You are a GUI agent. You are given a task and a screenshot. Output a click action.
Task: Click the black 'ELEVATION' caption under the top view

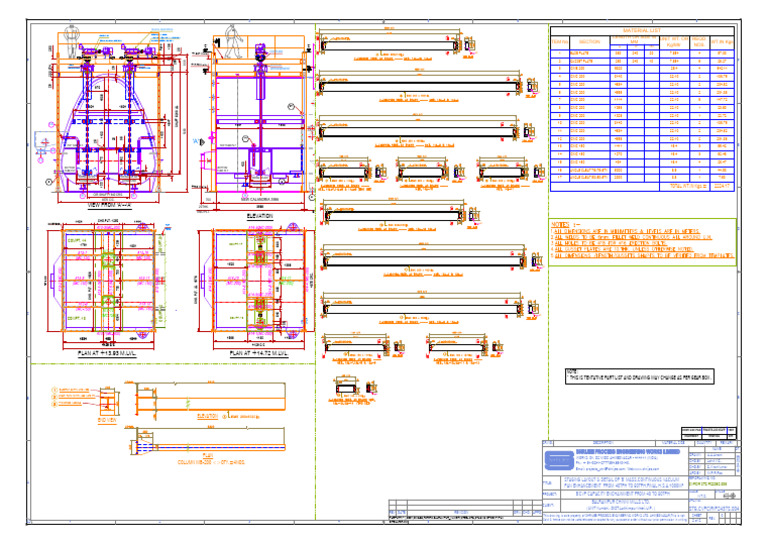(260, 215)
